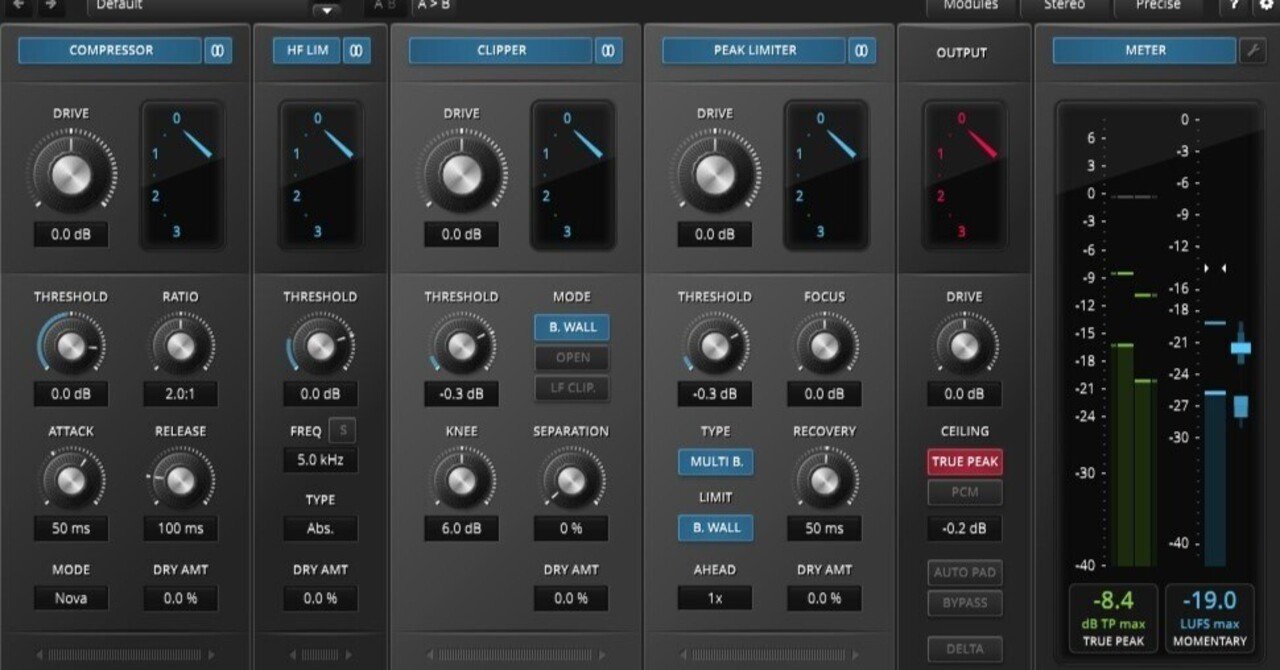Switch A B comparison state
Viewport: 1280px width, 670px height.
click(x=383, y=6)
